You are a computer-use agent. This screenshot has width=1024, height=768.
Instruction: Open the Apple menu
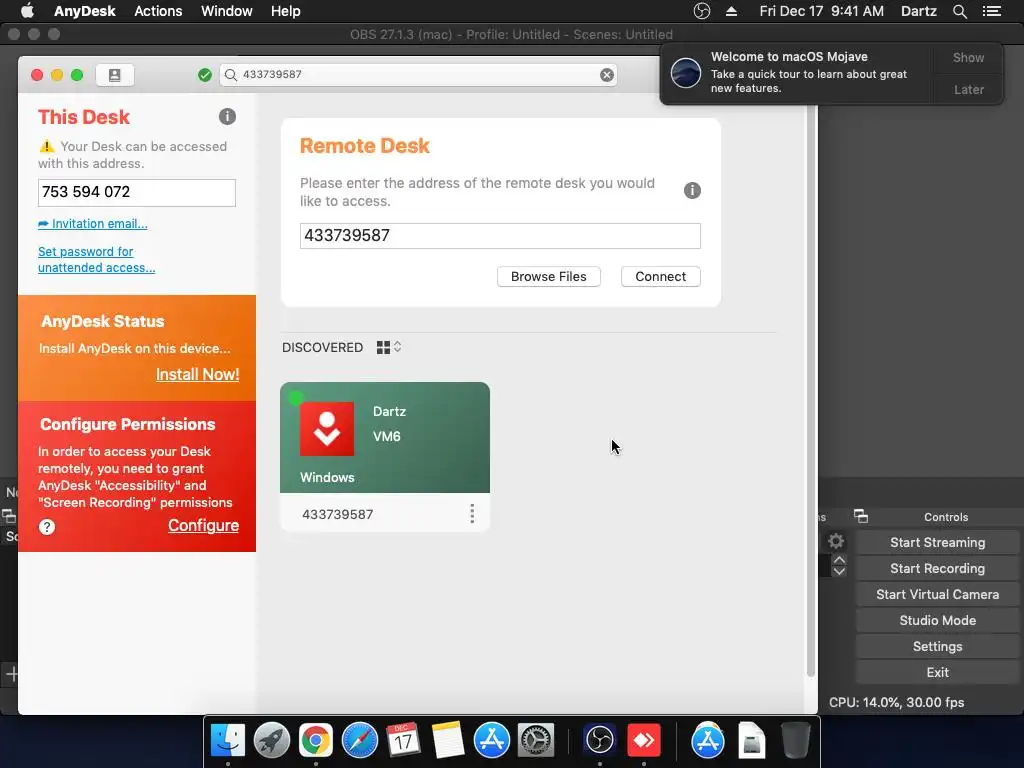(27, 11)
